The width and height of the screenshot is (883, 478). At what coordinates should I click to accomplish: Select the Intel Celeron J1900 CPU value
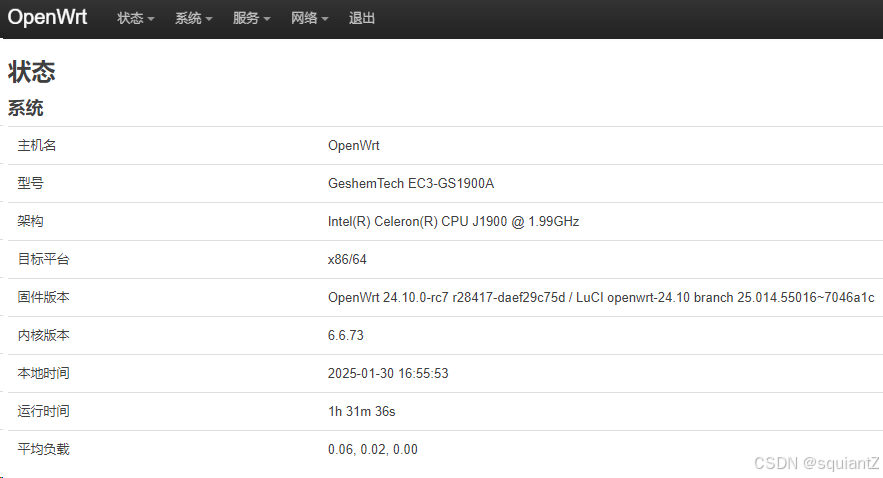[x=453, y=221]
